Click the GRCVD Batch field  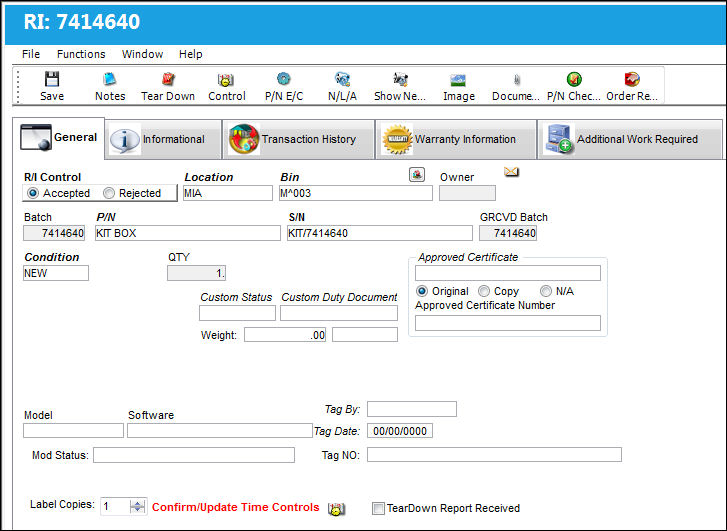pyautogui.click(x=508, y=233)
